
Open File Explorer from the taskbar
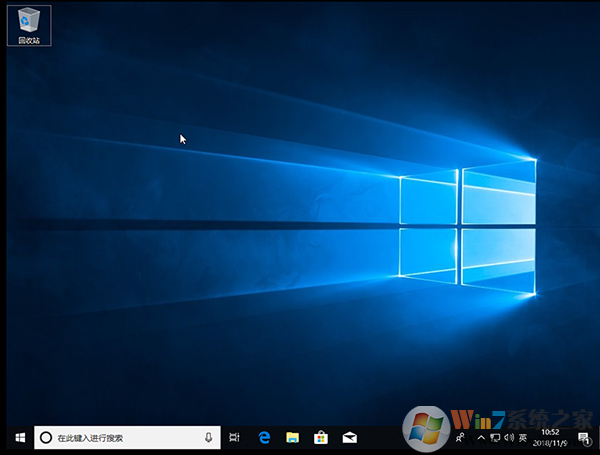(x=293, y=438)
